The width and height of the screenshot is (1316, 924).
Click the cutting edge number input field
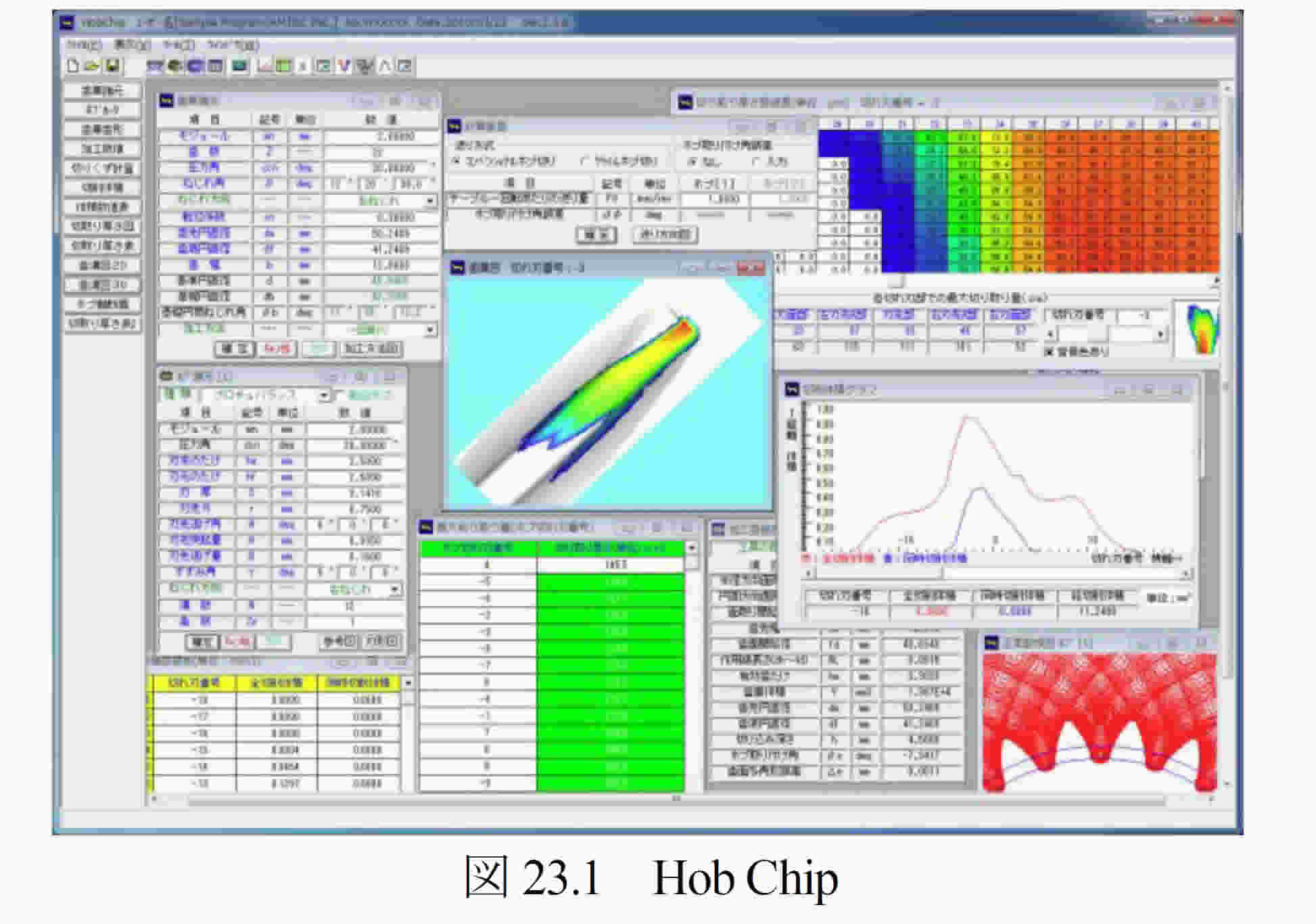(x=1143, y=316)
